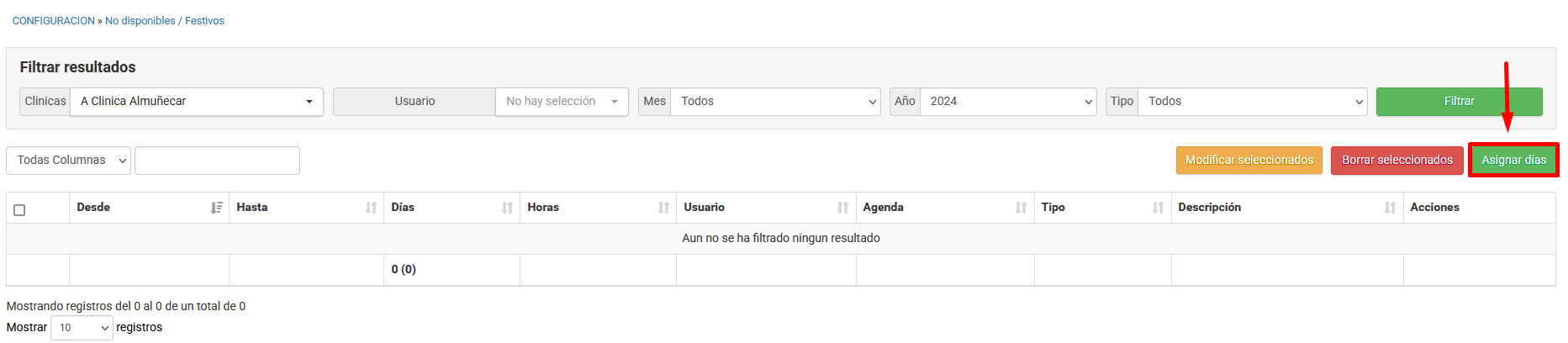
Task: Click sort icon in Hasta column
Action: point(371,208)
